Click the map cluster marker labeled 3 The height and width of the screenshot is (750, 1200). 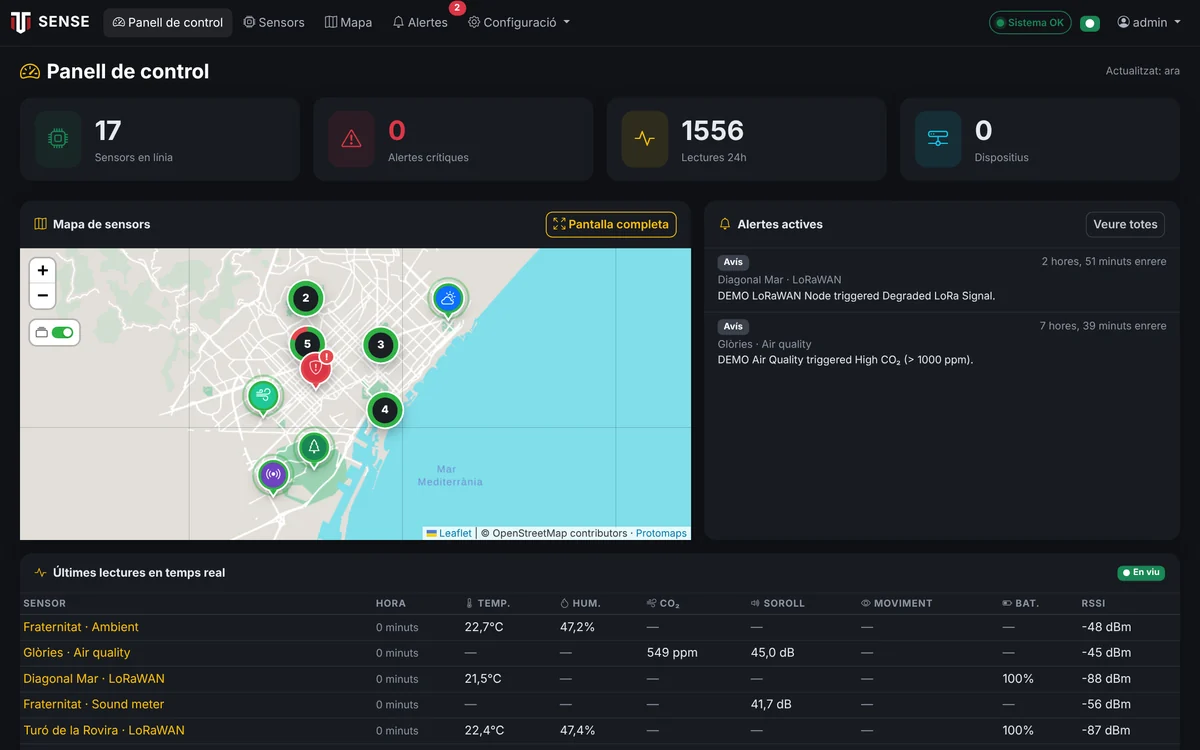[x=380, y=345]
